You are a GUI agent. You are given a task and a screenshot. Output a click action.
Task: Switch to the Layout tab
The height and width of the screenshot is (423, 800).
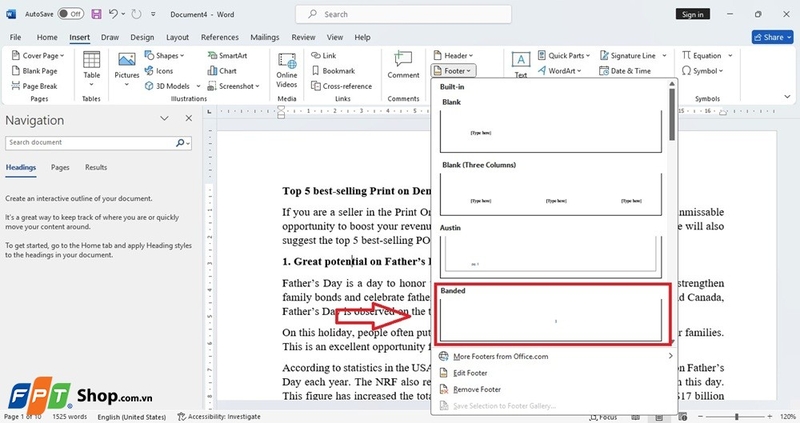[x=178, y=37]
